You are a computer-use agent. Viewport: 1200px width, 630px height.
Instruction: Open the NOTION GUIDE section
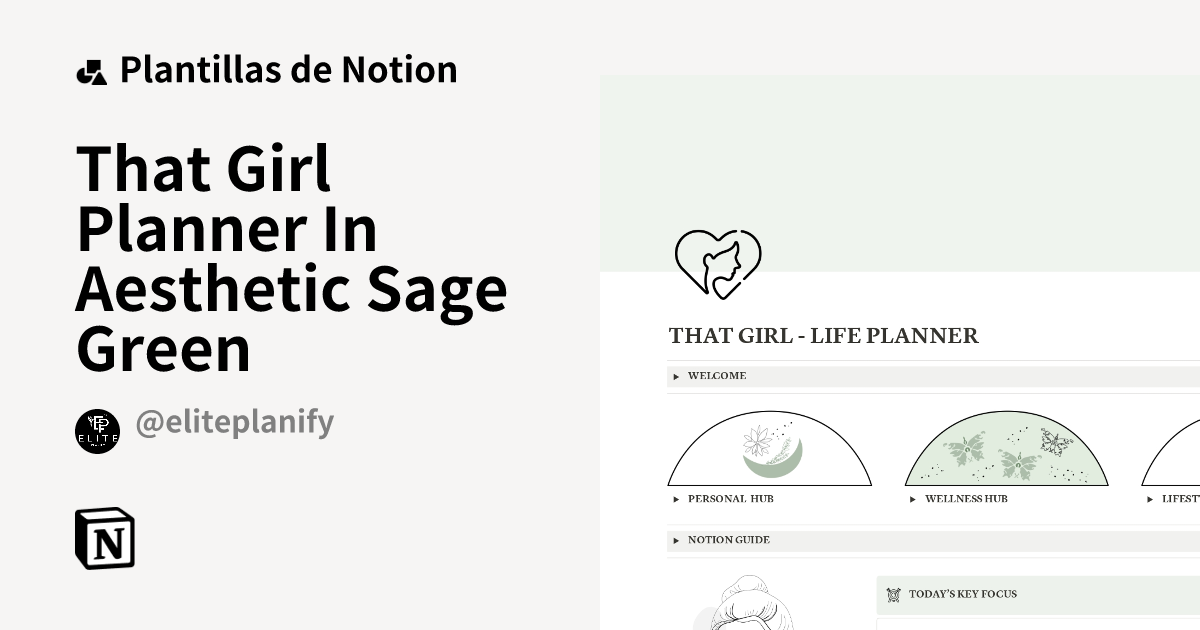click(x=676, y=541)
